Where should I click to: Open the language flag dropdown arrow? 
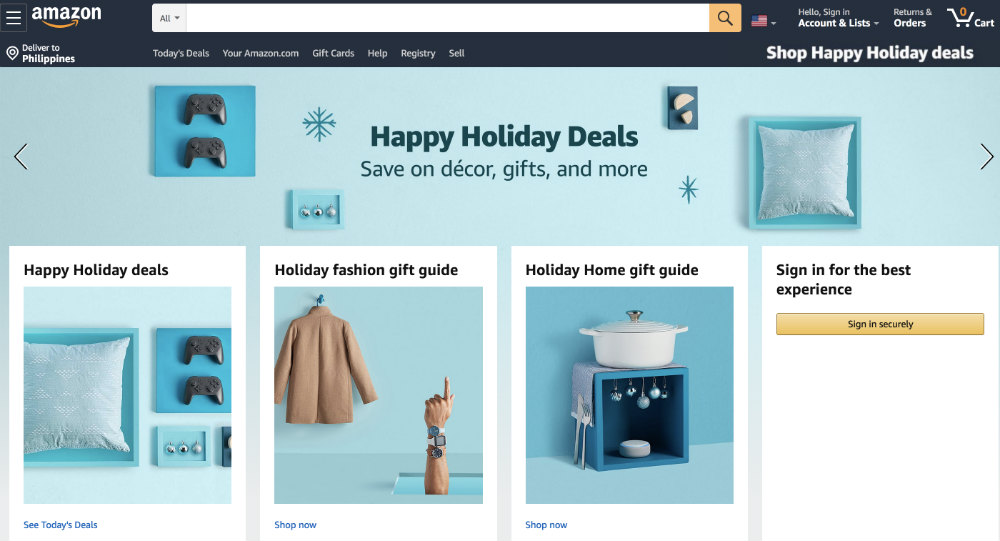click(x=774, y=23)
